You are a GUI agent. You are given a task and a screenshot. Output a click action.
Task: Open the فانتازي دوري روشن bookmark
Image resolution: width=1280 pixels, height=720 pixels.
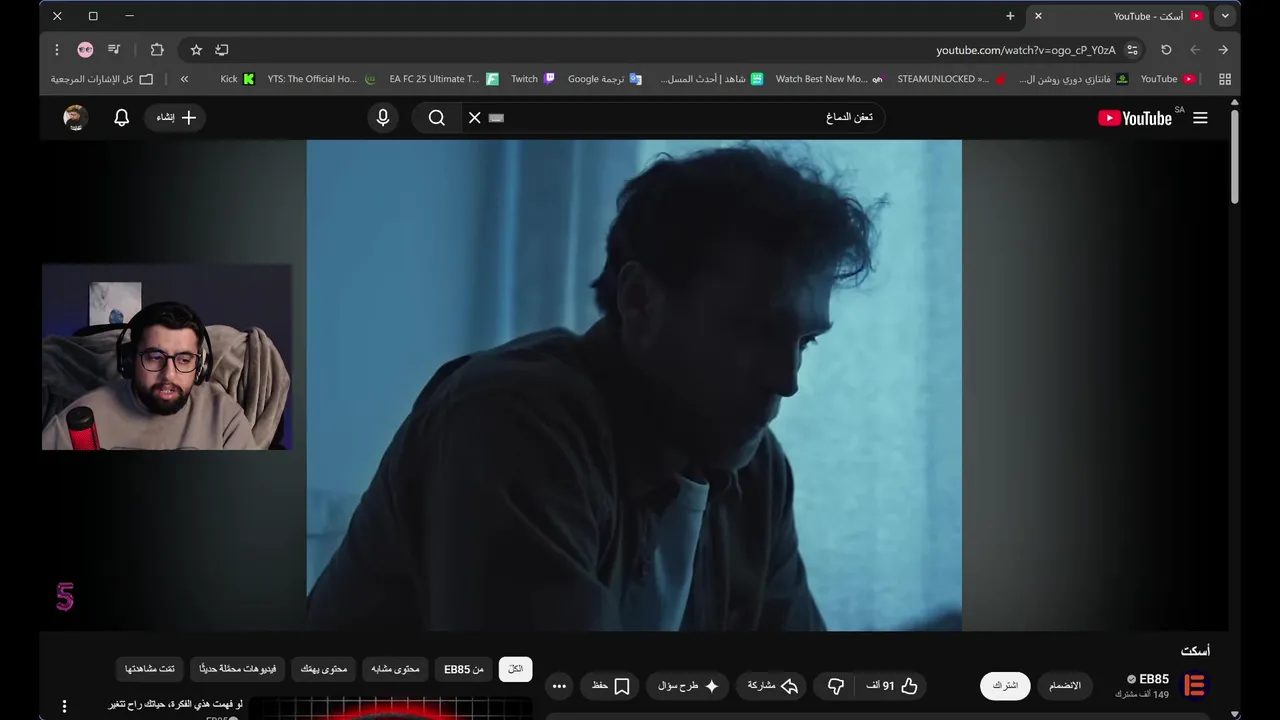pyautogui.click(x=1074, y=79)
